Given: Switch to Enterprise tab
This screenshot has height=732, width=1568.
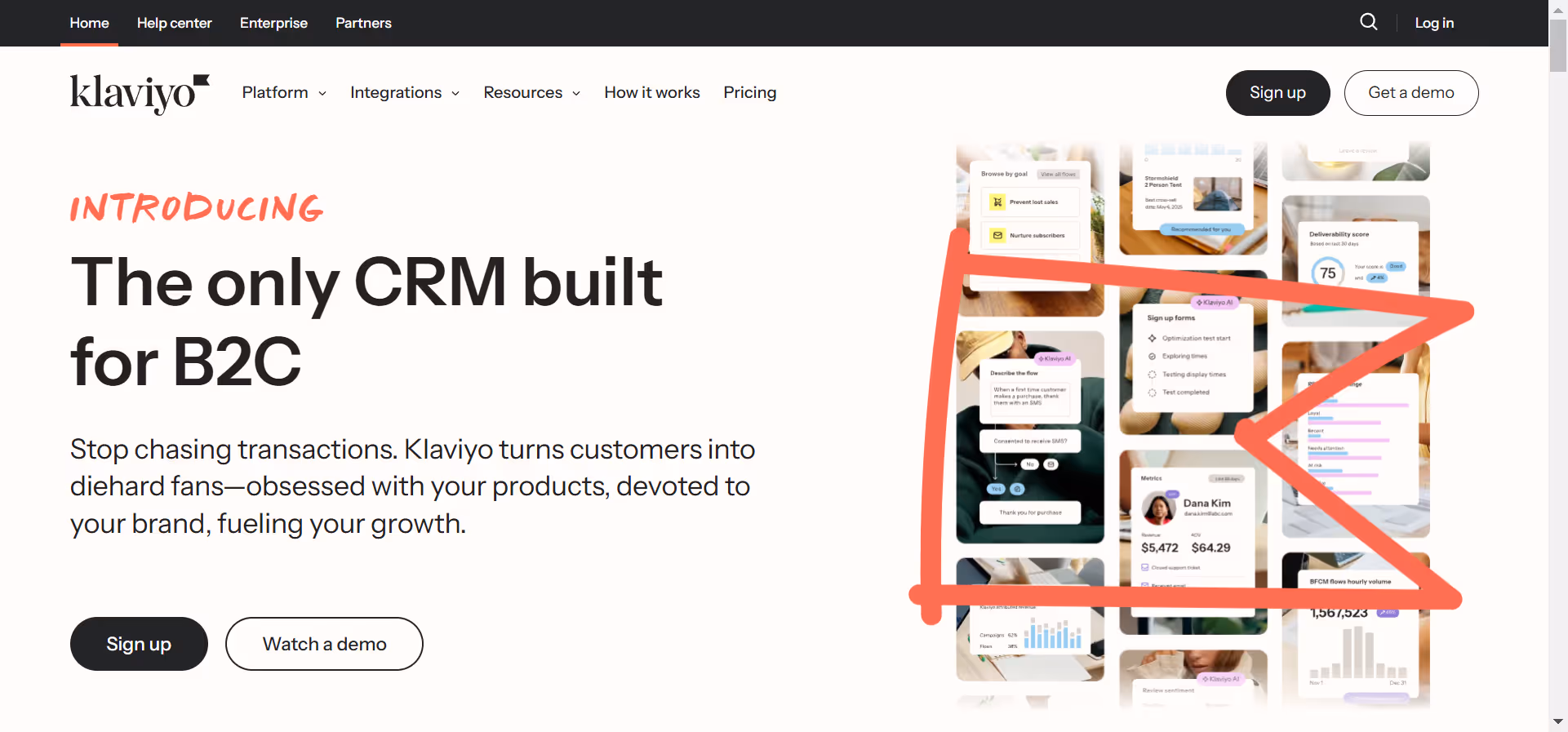Looking at the screenshot, I should coord(273,23).
